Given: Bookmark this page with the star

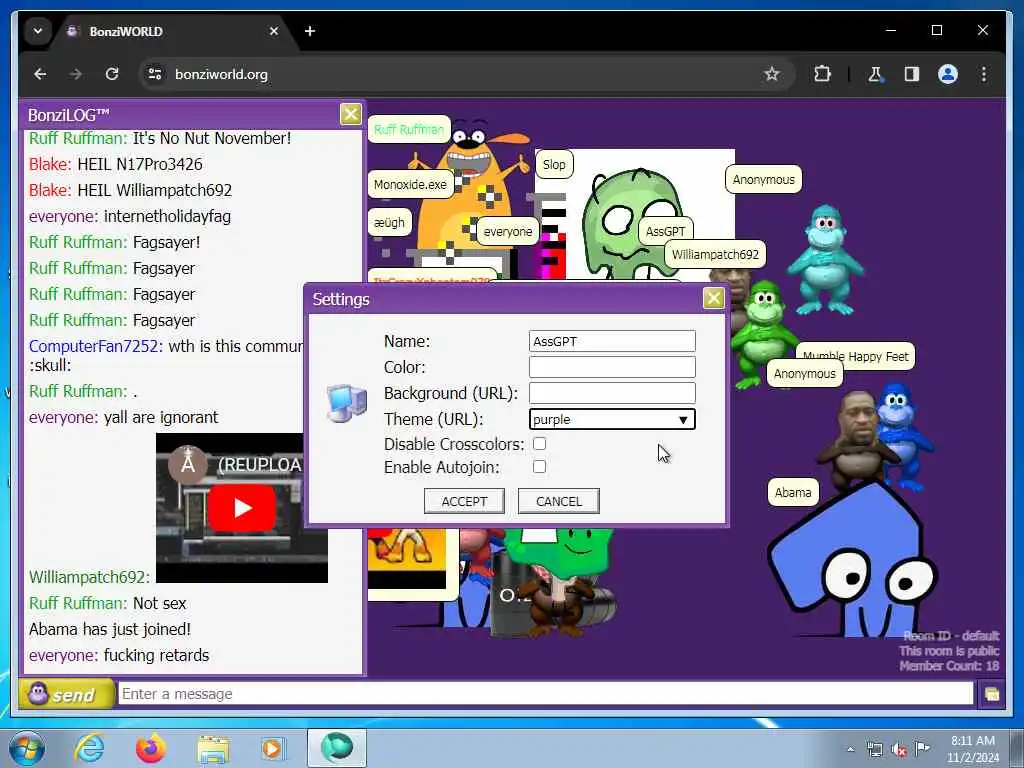Looking at the screenshot, I should (x=772, y=74).
